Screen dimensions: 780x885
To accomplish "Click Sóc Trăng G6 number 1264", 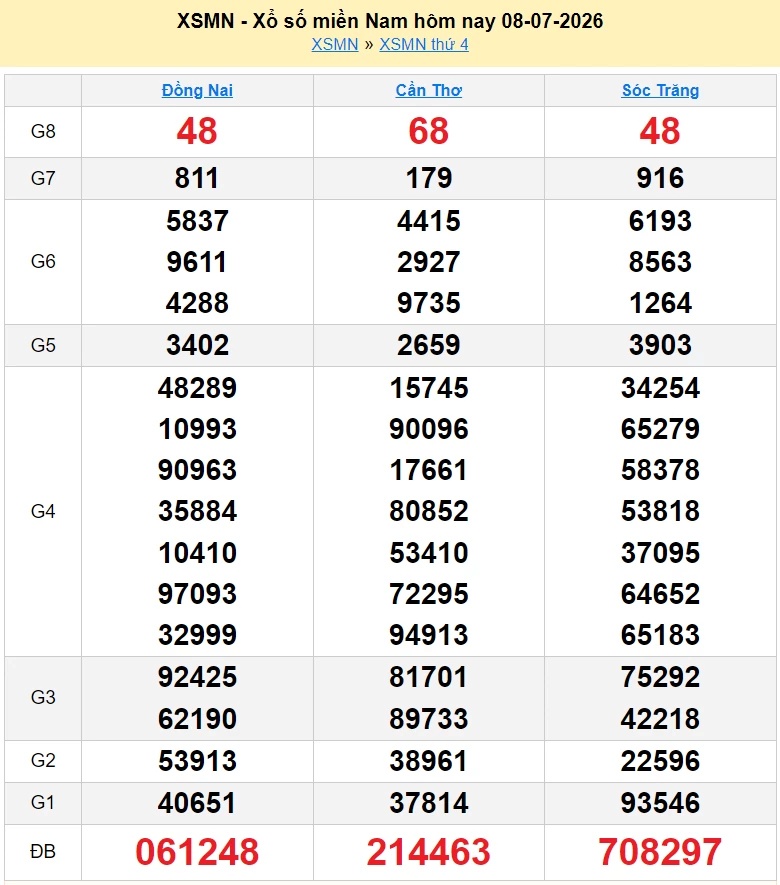I will 660,303.
